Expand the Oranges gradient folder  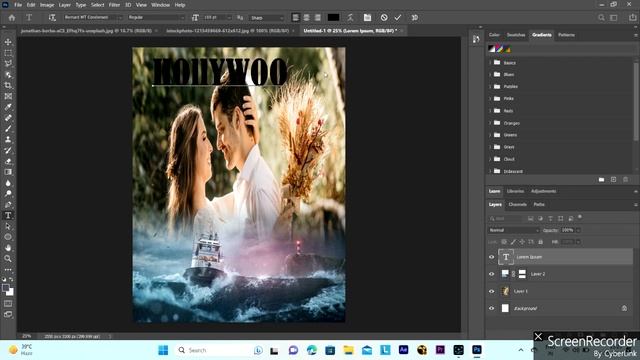click(490, 123)
